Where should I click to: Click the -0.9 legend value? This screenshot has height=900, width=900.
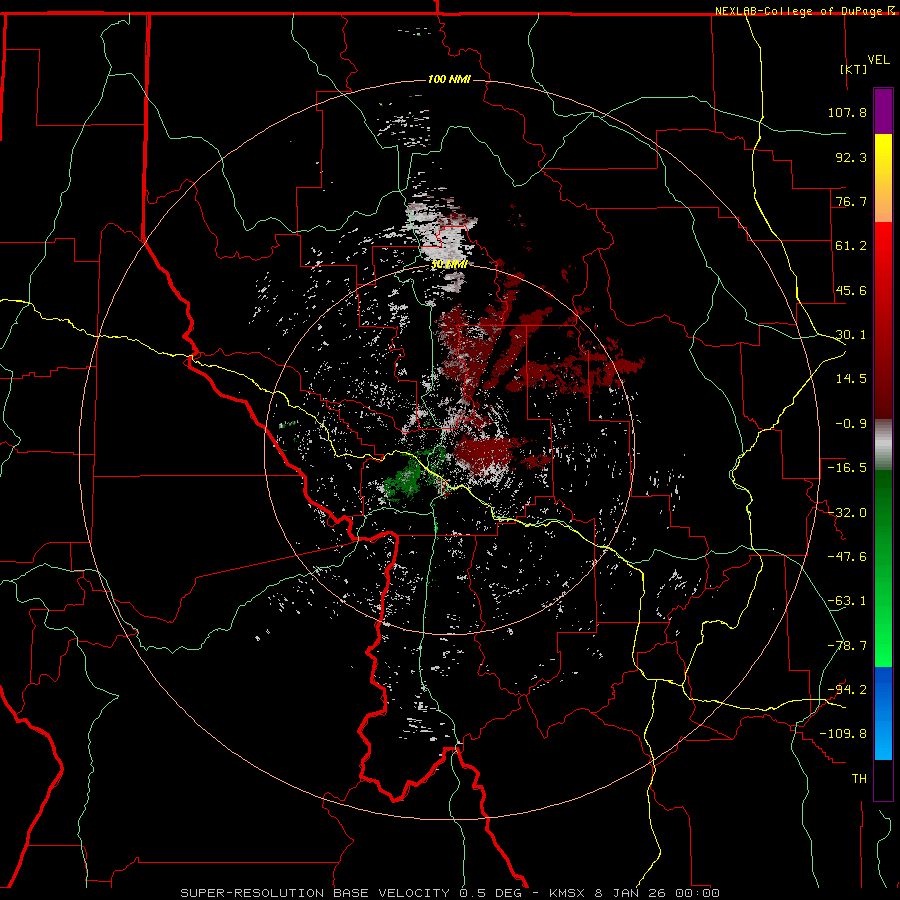(851, 424)
